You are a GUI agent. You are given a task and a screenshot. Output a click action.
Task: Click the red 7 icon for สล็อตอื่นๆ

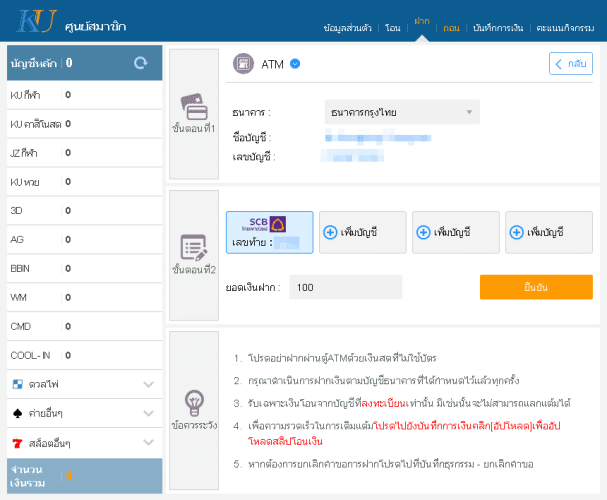click(x=17, y=443)
